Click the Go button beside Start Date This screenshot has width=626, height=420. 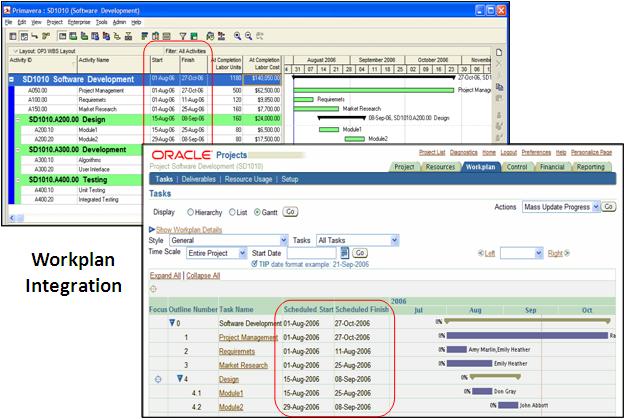point(360,253)
